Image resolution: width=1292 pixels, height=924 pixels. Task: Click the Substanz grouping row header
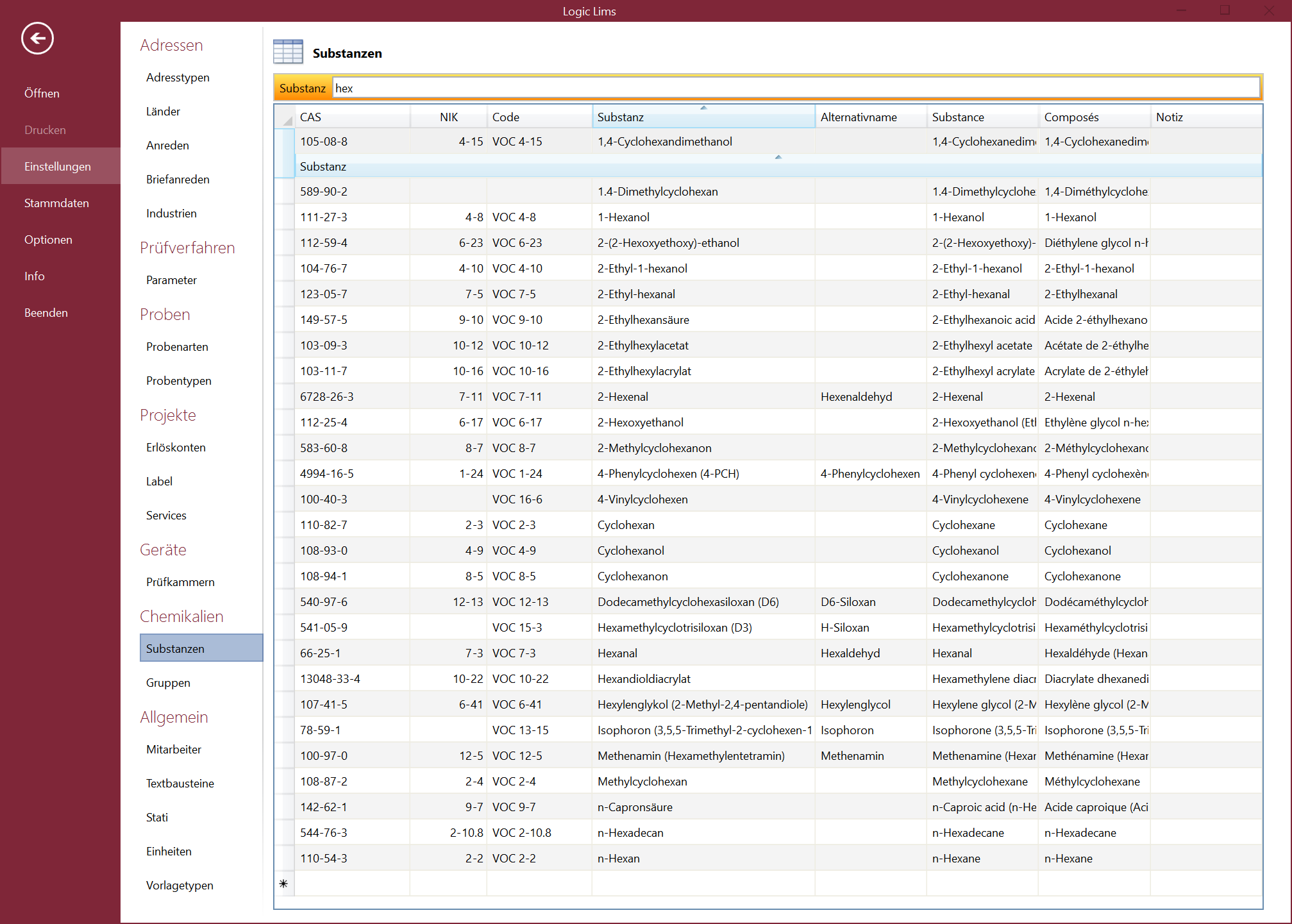click(778, 166)
